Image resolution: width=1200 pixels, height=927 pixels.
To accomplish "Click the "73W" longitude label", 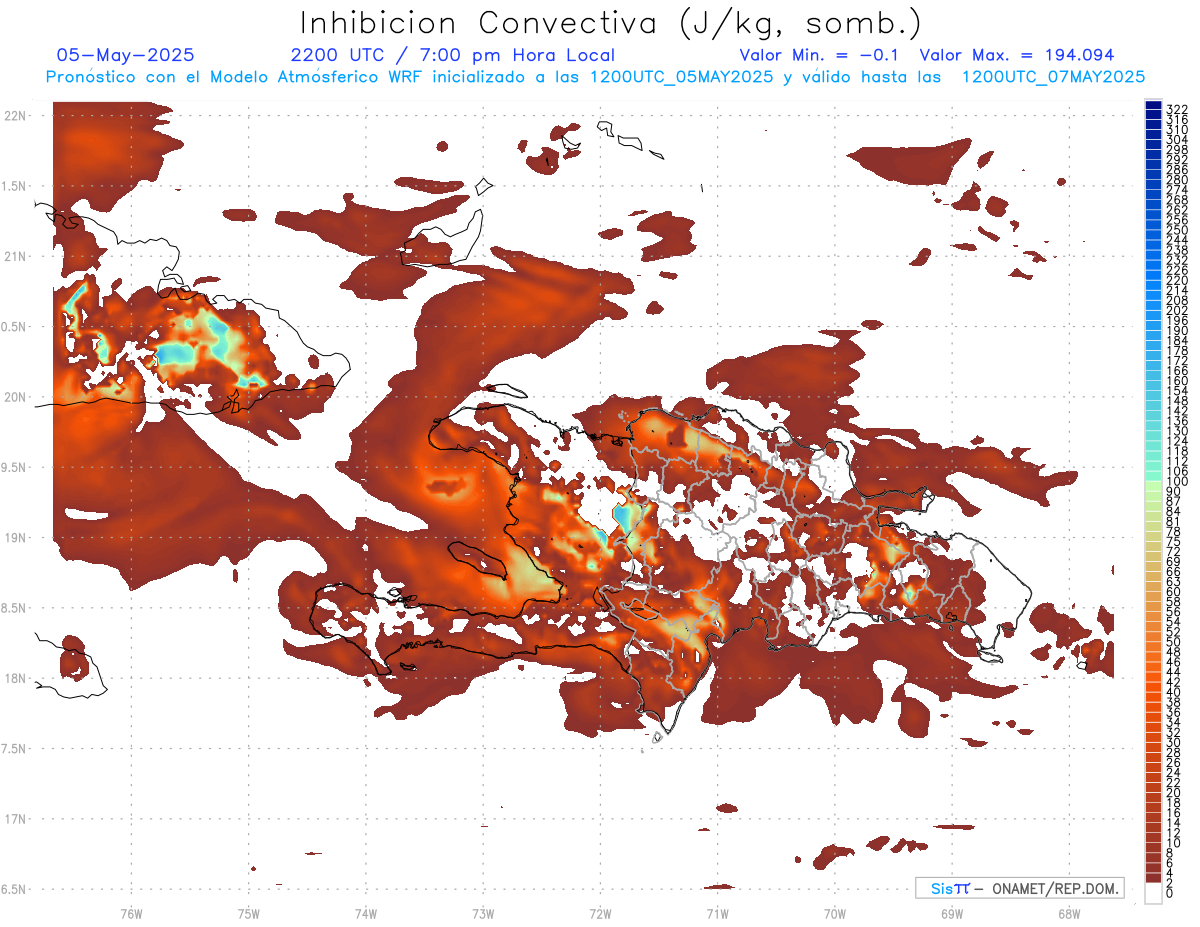I will click(x=483, y=913).
